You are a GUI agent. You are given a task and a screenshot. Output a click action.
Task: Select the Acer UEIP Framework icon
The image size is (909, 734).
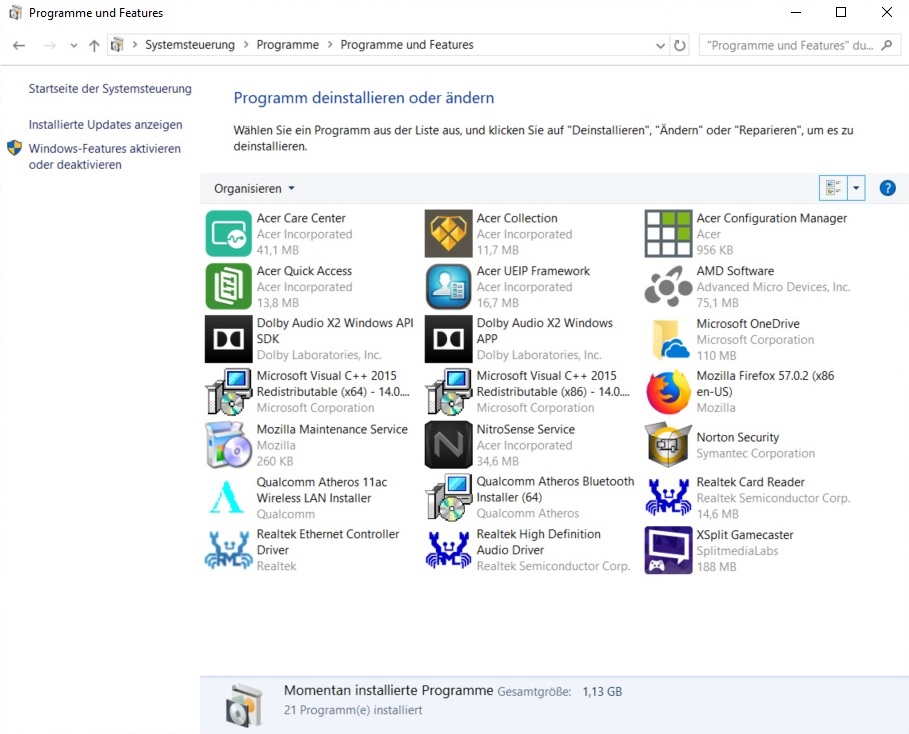click(x=448, y=286)
